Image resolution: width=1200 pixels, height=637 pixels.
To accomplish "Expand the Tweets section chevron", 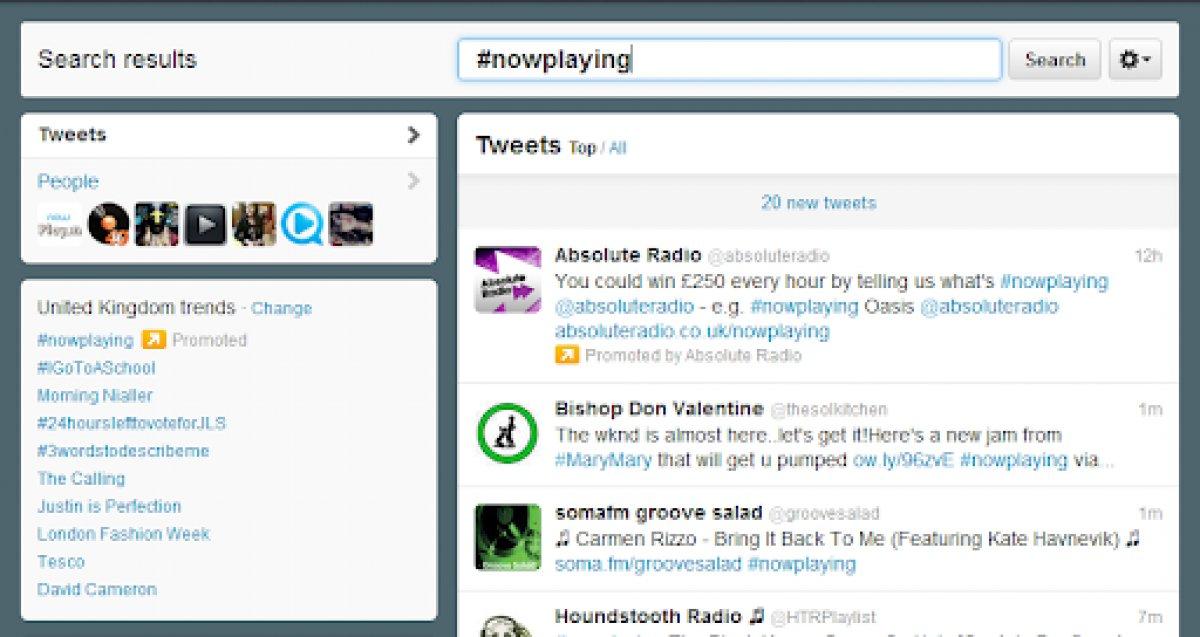I will (x=414, y=135).
